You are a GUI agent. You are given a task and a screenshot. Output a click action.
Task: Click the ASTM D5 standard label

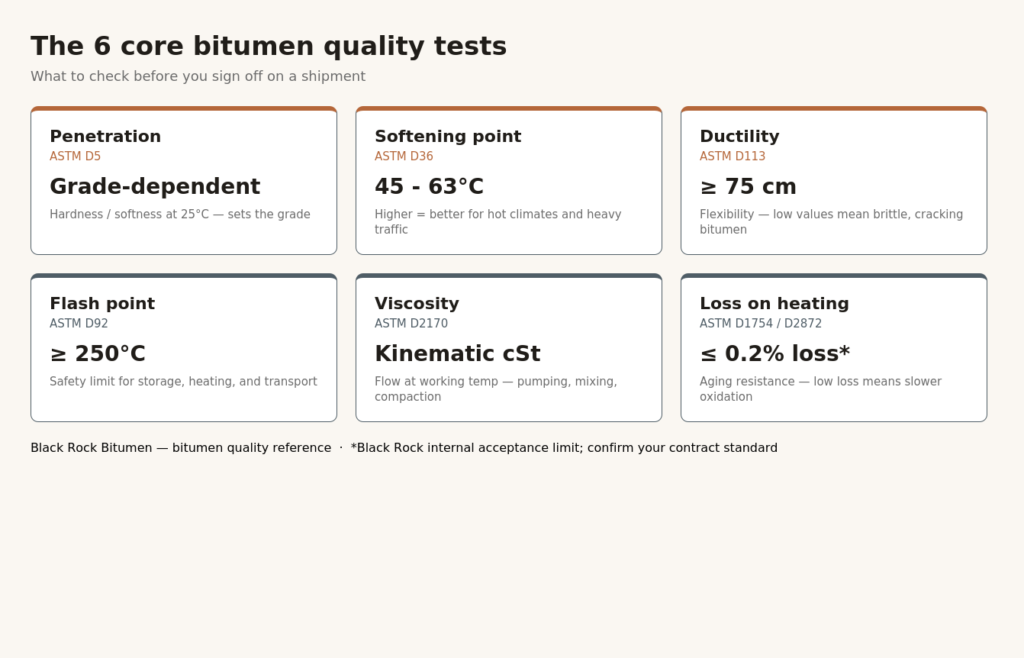[x=75, y=156]
